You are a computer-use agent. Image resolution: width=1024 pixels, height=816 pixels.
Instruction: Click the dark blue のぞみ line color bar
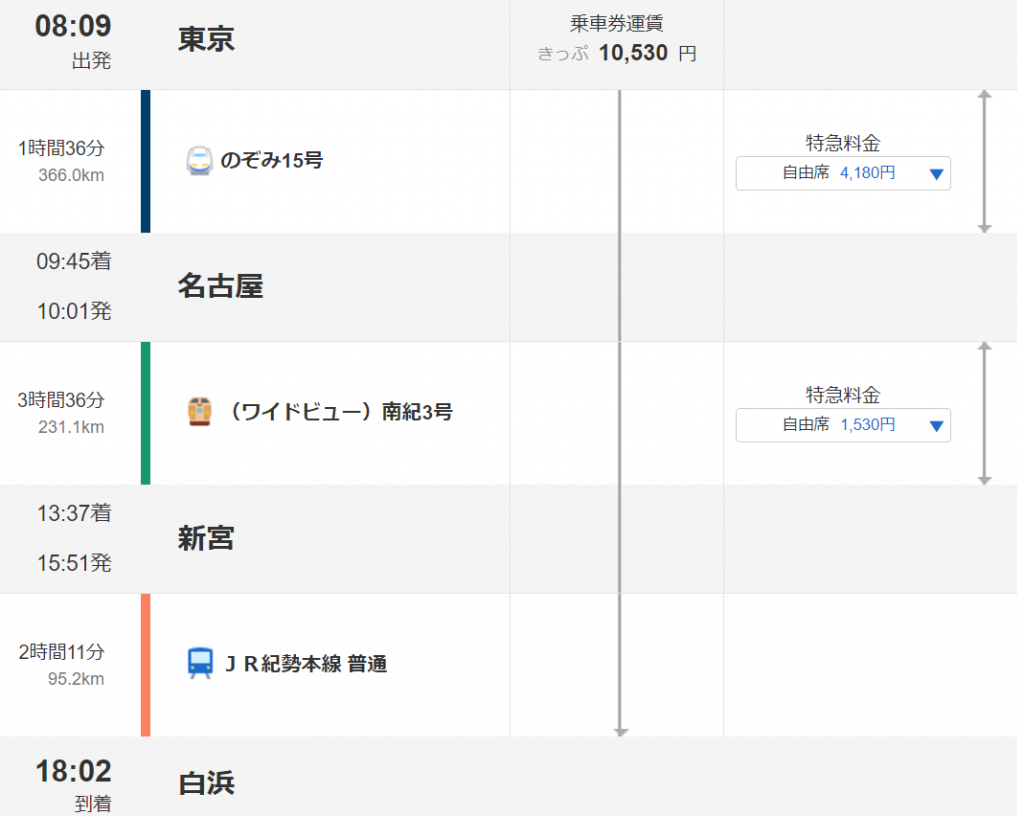point(146,161)
